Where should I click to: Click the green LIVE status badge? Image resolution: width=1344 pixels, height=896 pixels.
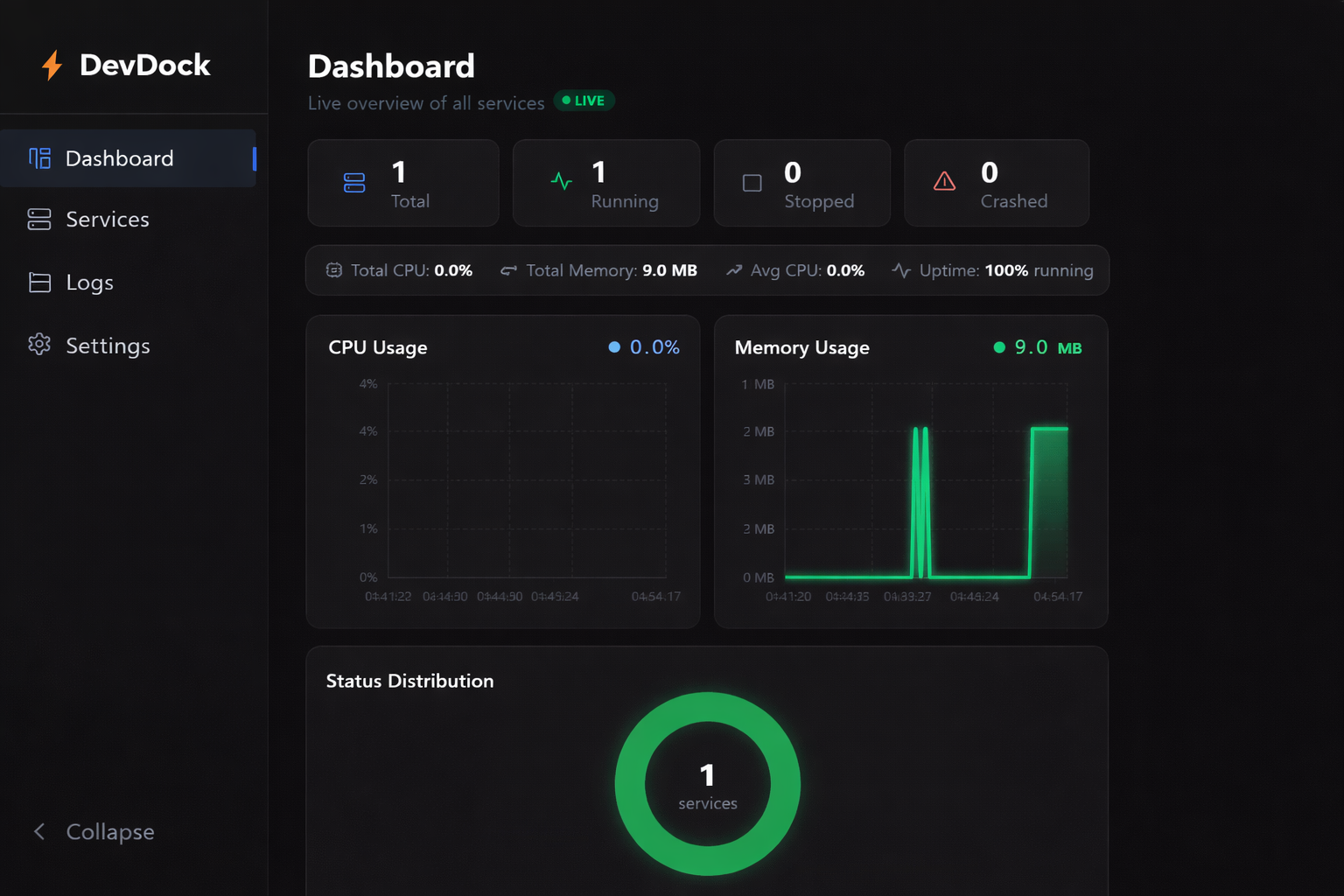(584, 101)
